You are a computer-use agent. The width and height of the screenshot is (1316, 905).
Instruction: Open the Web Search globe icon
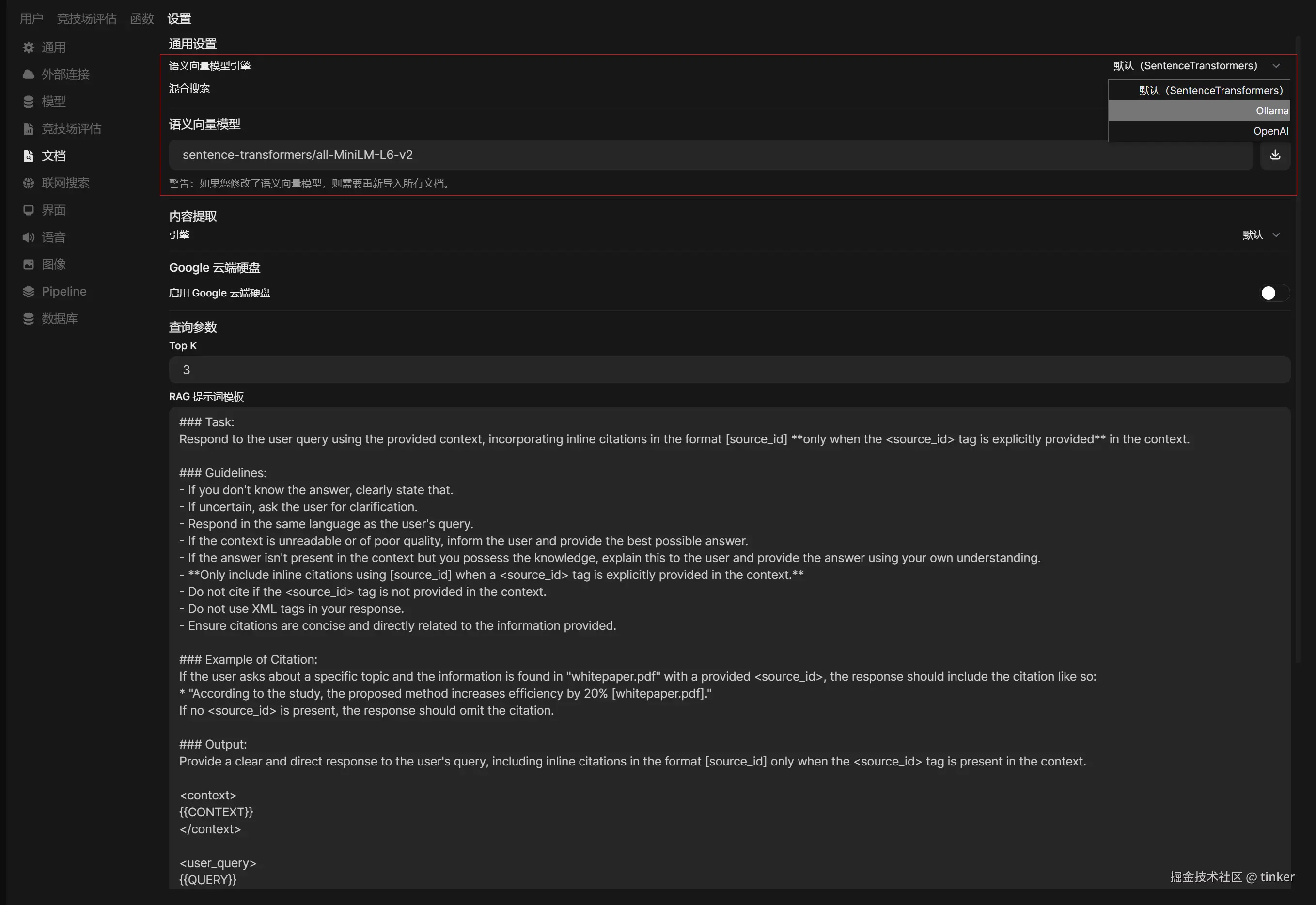(x=29, y=183)
